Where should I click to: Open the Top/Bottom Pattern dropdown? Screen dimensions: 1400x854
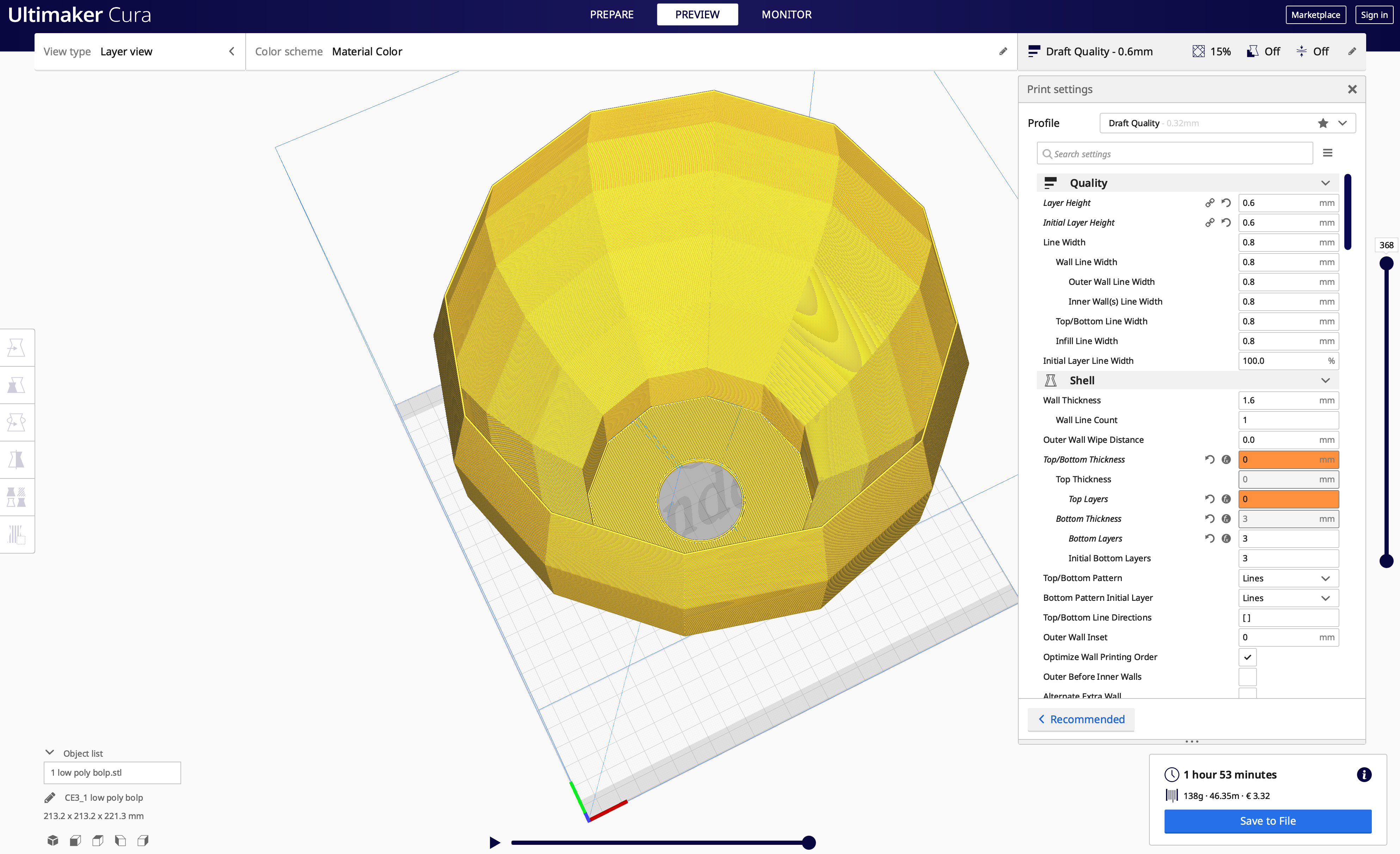coord(1288,578)
